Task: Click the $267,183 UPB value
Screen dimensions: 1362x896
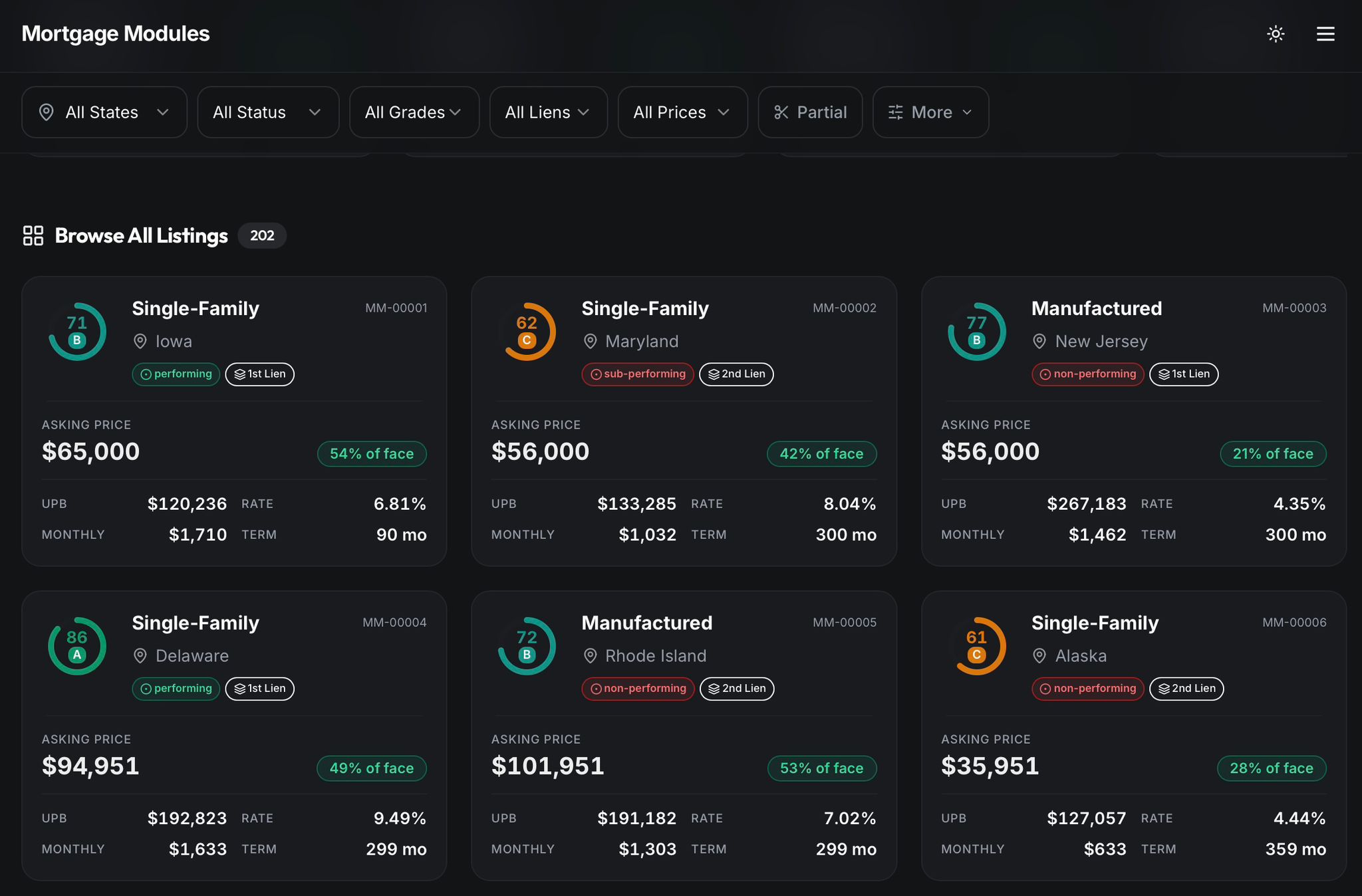Action: (1087, 504)
